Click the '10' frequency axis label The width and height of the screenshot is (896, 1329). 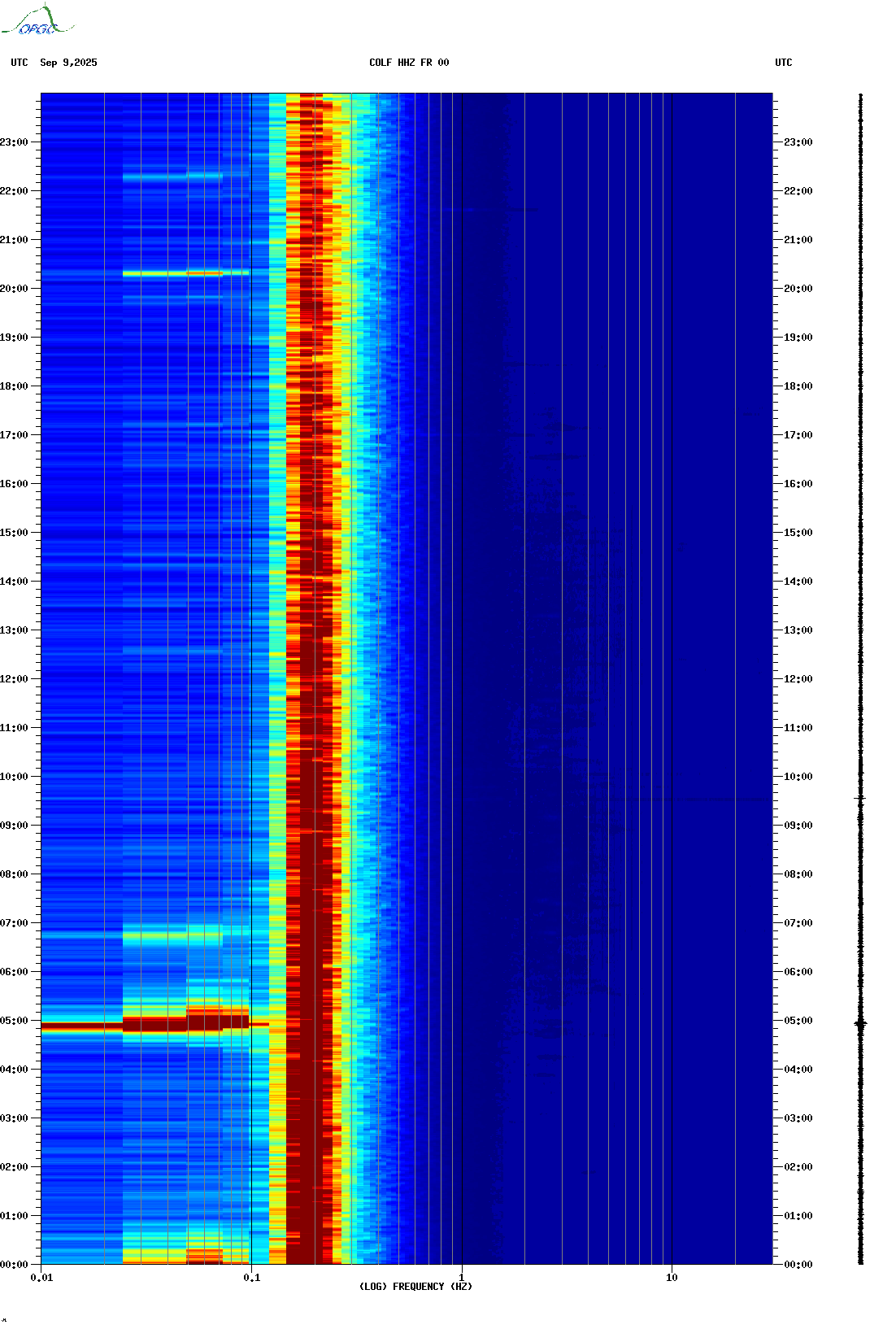point(672,1278)
